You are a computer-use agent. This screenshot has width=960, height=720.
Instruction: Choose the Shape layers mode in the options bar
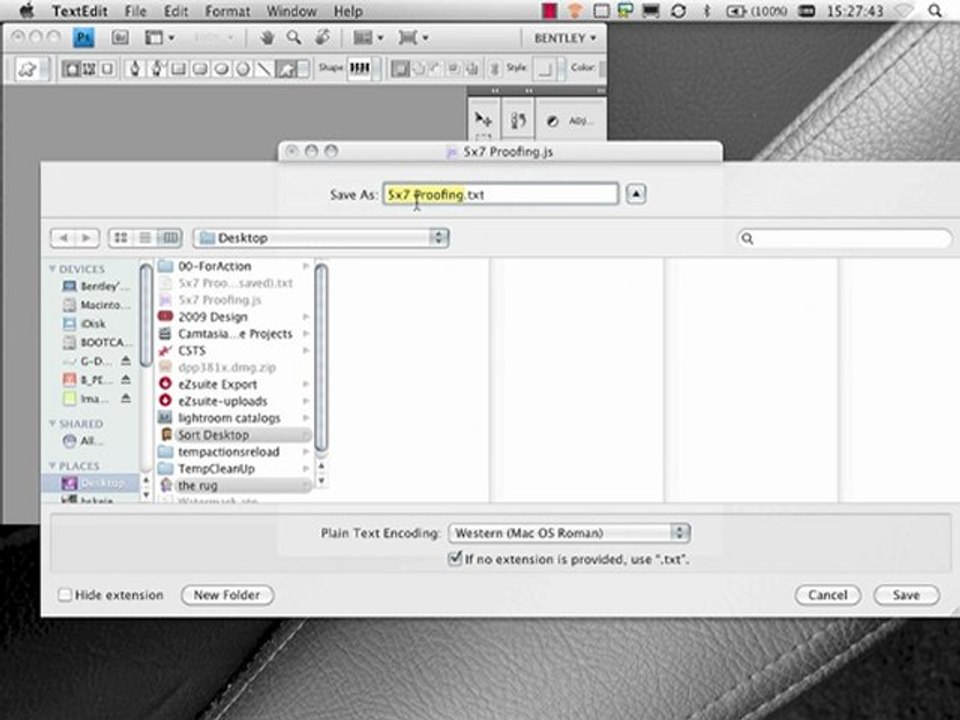[x=72, y=69]
